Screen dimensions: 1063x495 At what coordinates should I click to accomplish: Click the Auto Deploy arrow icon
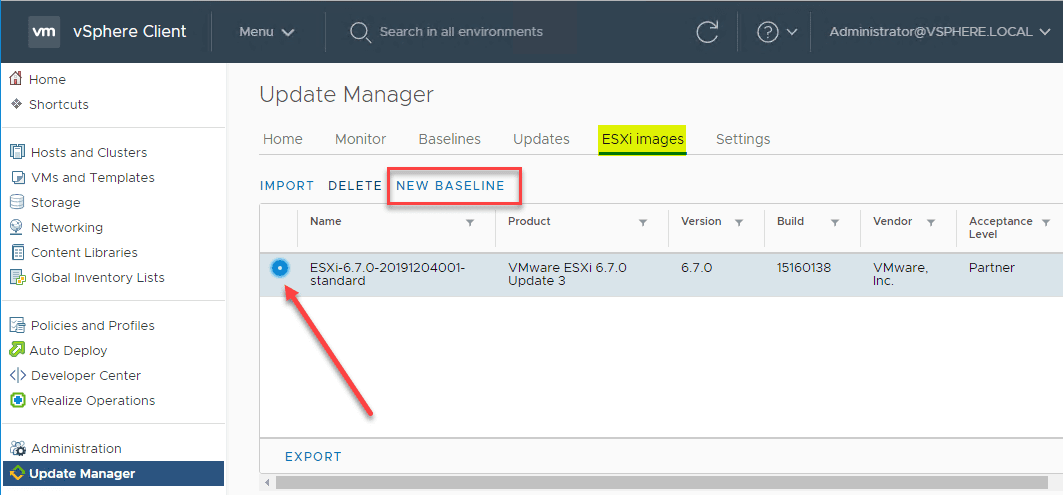[x=16, y=350]
